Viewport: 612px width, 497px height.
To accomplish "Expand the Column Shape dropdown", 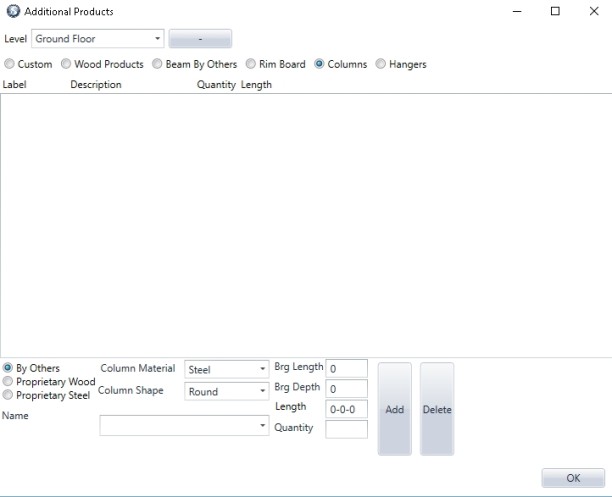I will click(227, 392).
